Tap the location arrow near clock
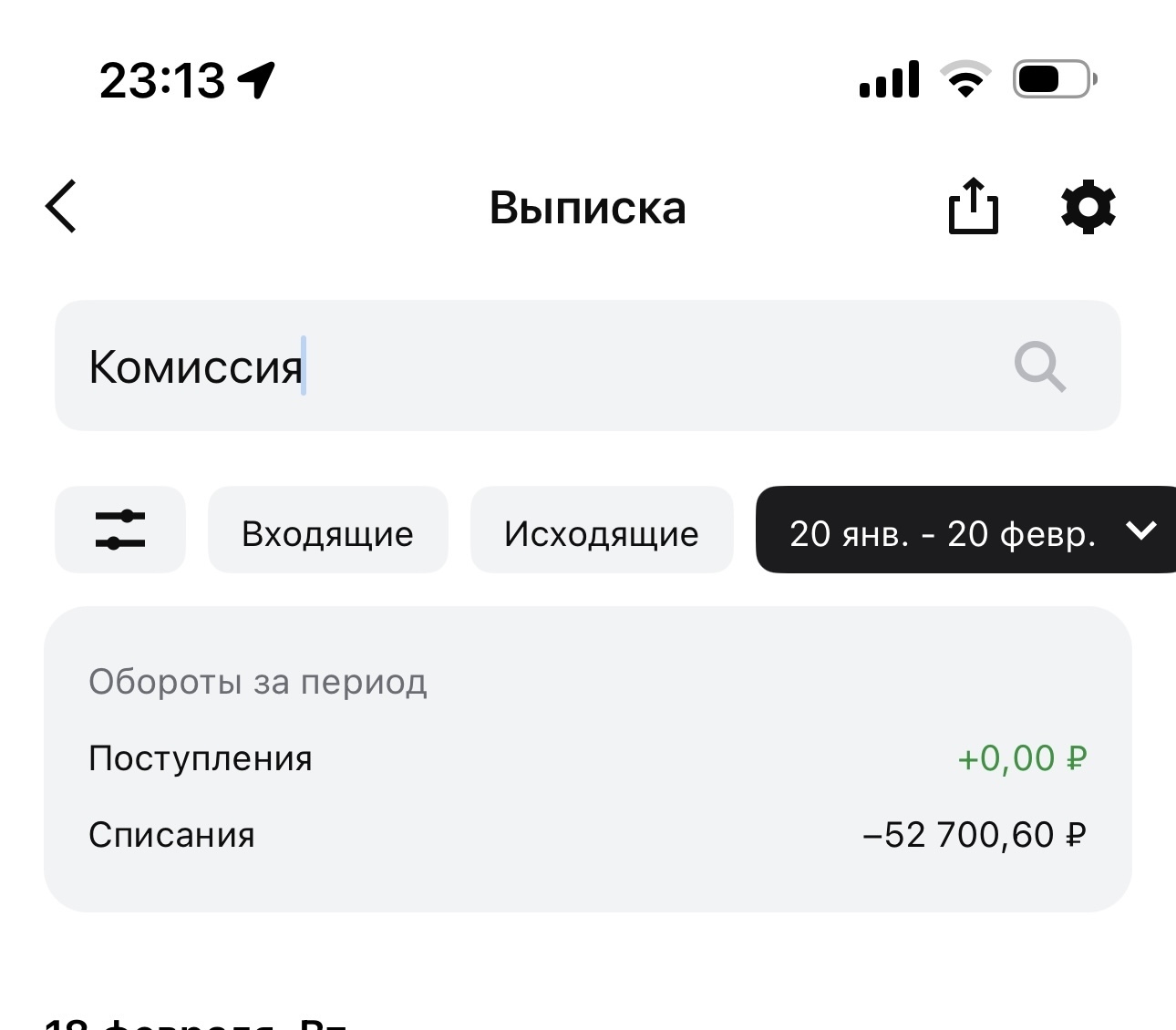The image size is (1176, 1030). 257,80
